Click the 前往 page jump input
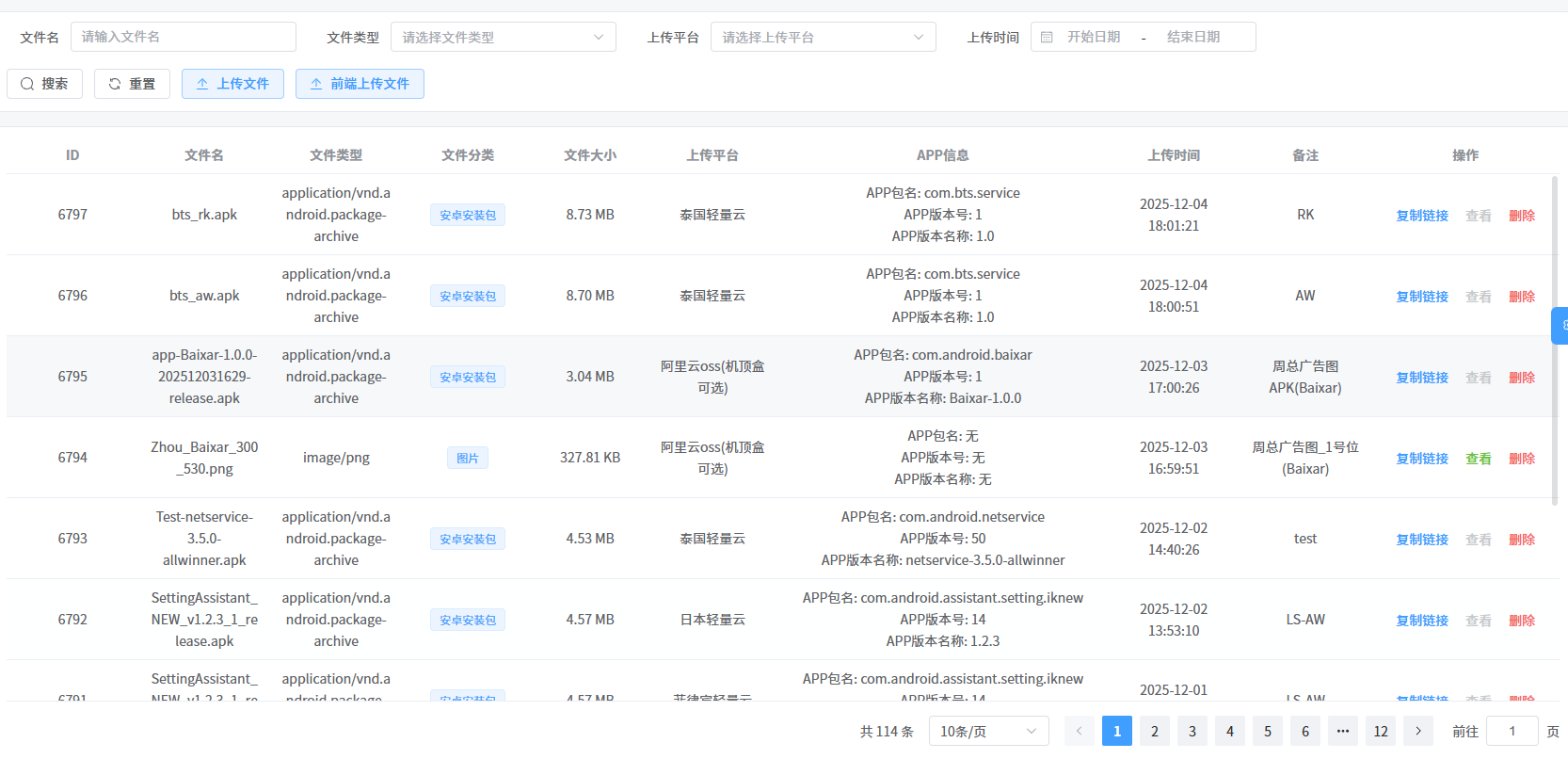Screen dimensions: 1568x759 point(1512,731)
